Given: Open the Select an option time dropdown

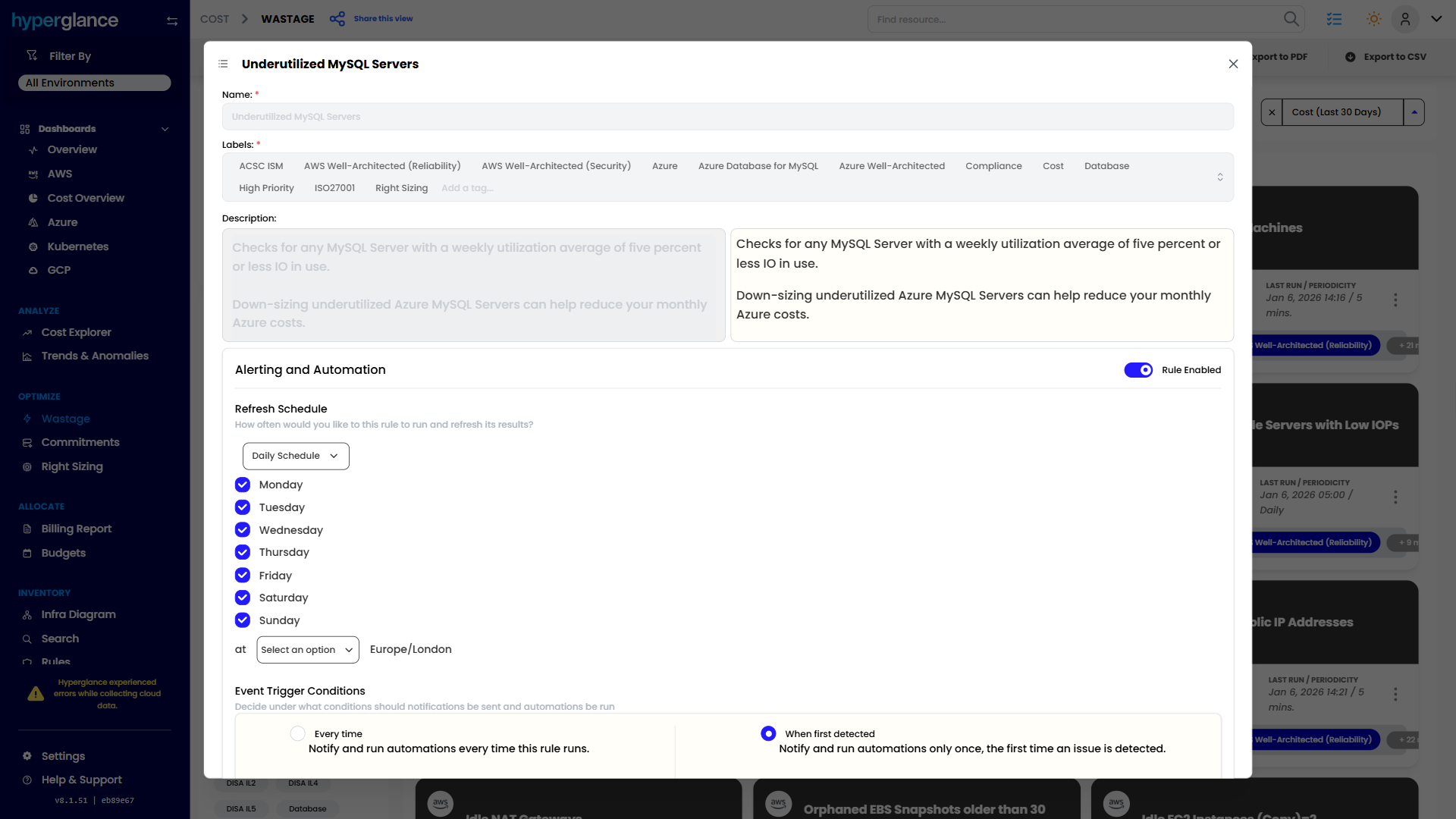Looking at the screenshot, I should point(307,650).
